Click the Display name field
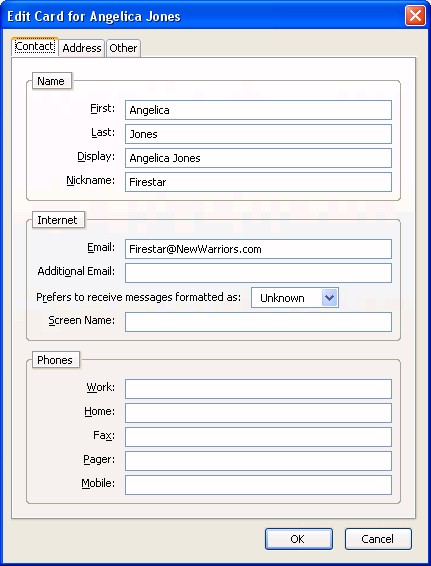This screenshot has height=566, width=431. pyautogui.click(x=258, y=158)
